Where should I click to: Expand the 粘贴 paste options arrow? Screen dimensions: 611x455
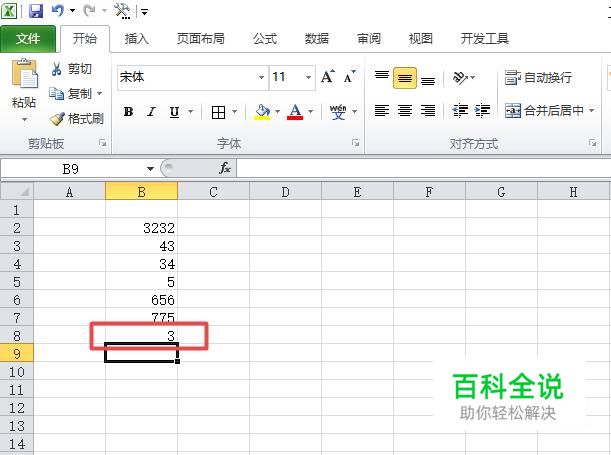coord(24,119)
